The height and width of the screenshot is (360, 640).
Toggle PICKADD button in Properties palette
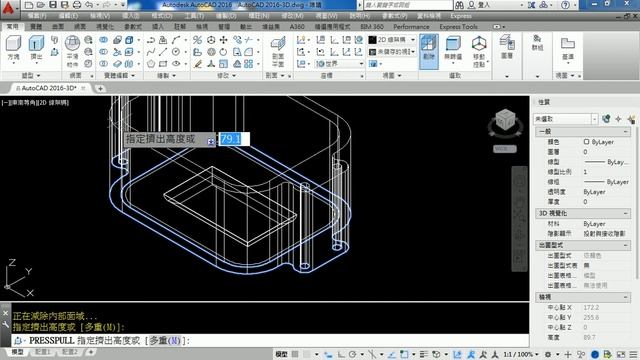(606, 119)
